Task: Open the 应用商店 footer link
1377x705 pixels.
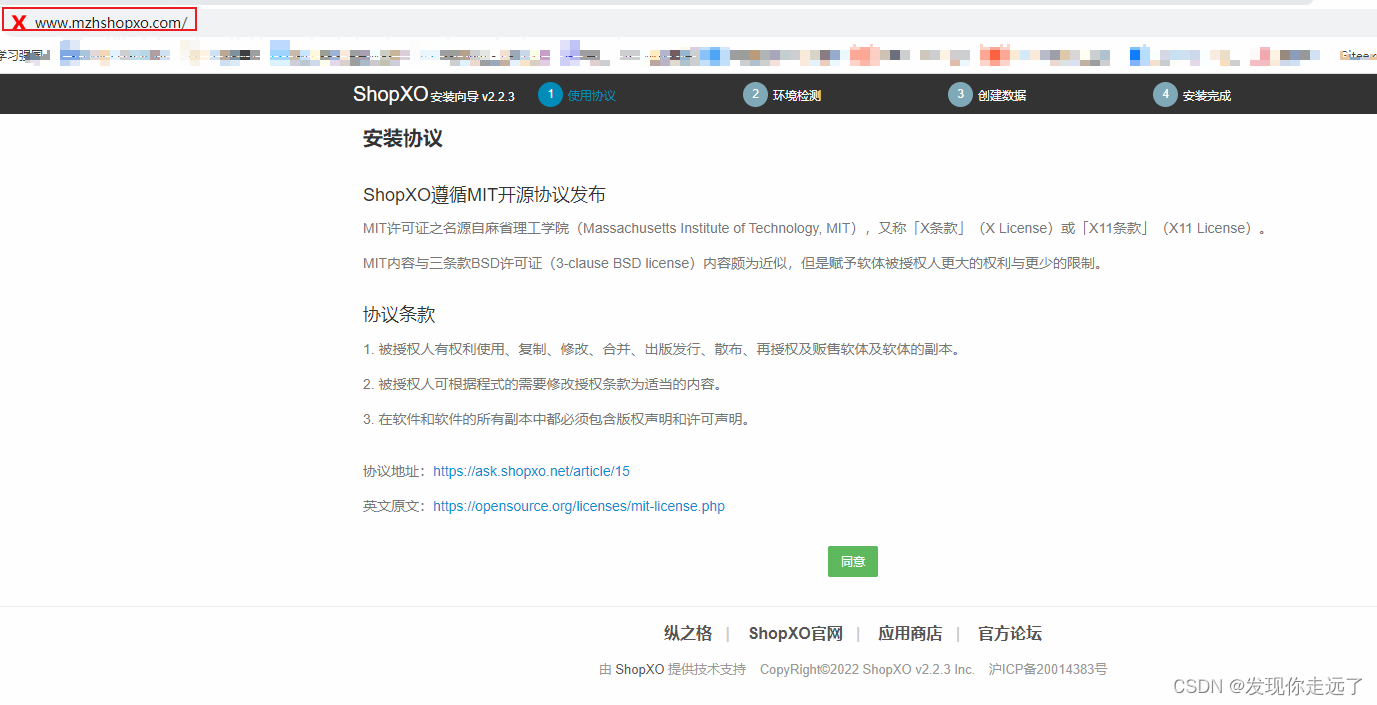Action: pyautogui.click(x=910, y=633)
